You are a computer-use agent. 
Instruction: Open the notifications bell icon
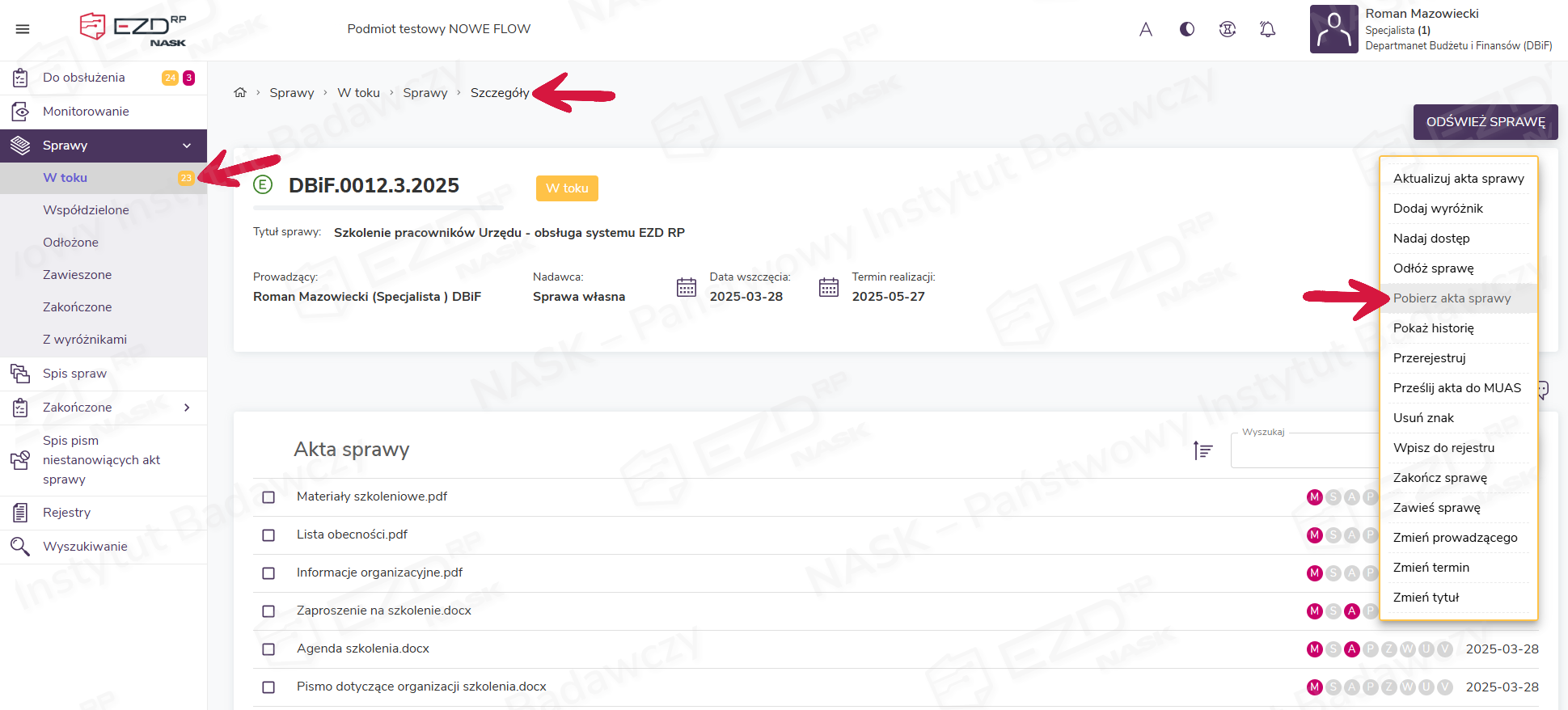point(1267,30)
